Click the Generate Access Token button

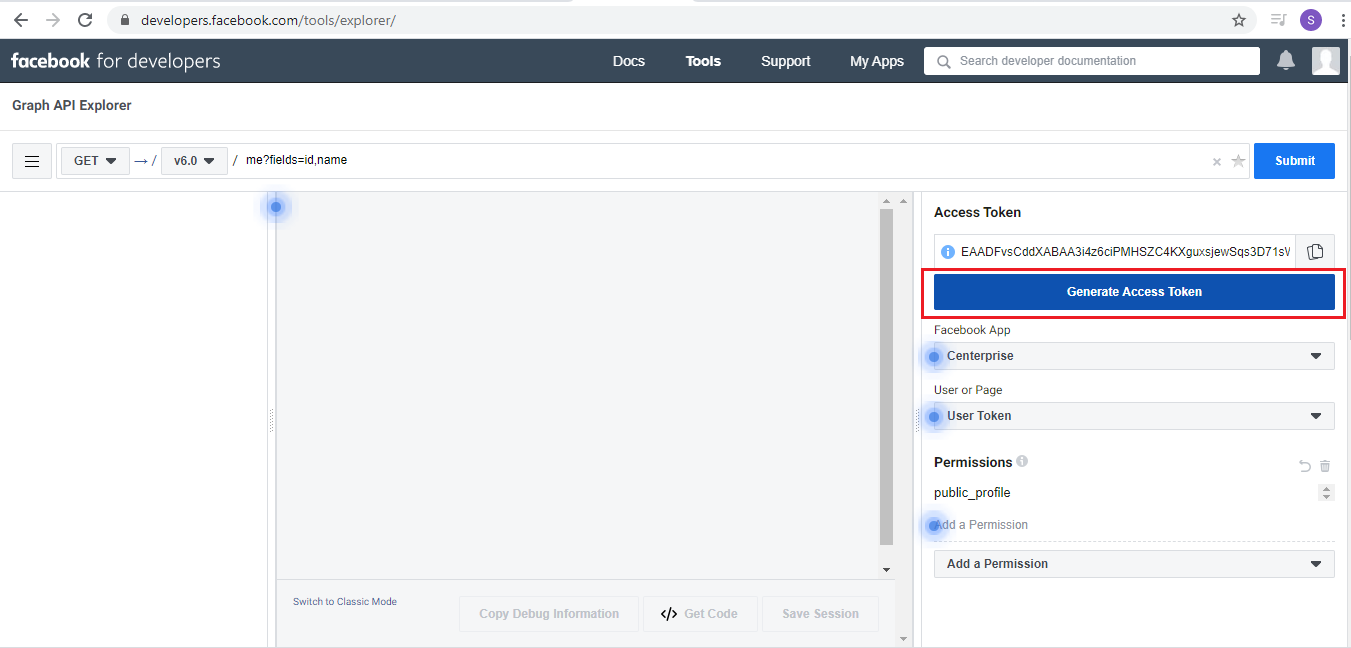tap(1134, 292)
